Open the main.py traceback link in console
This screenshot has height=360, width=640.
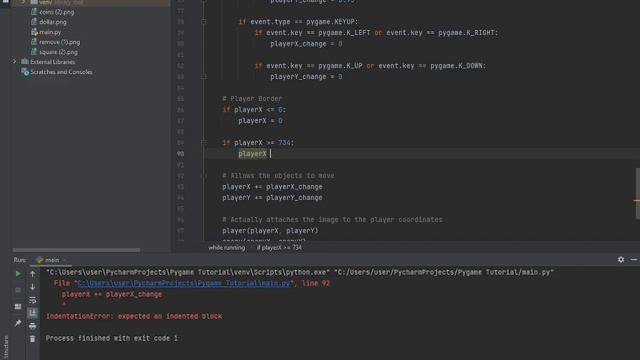(x=184, y=283)
